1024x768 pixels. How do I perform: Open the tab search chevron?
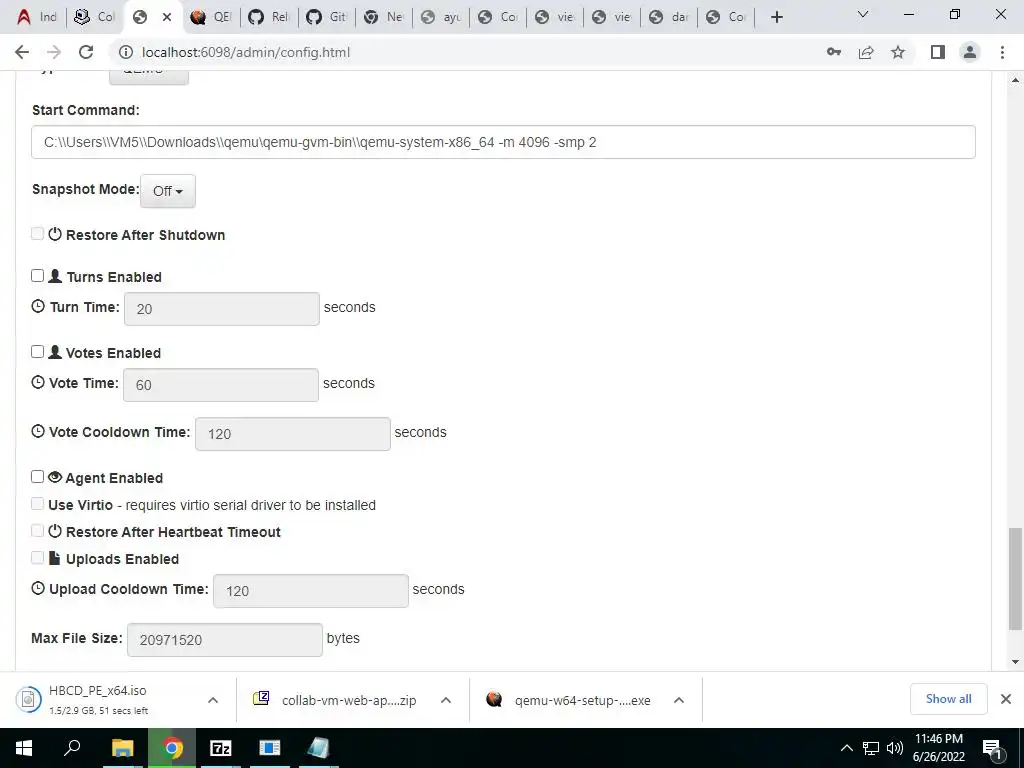[x=863, y=14]
